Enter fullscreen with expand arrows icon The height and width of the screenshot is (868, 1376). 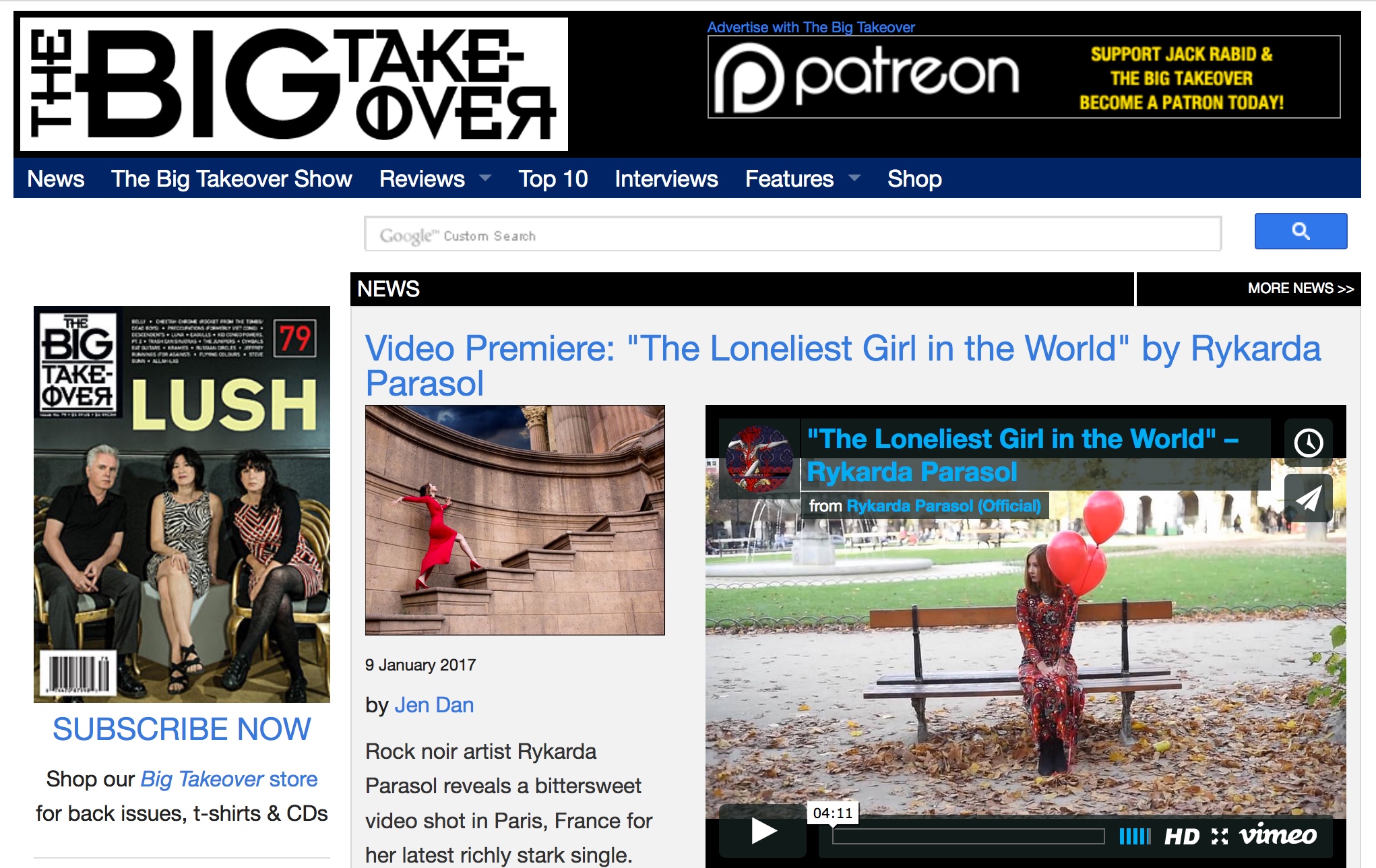pos(1220,836)
